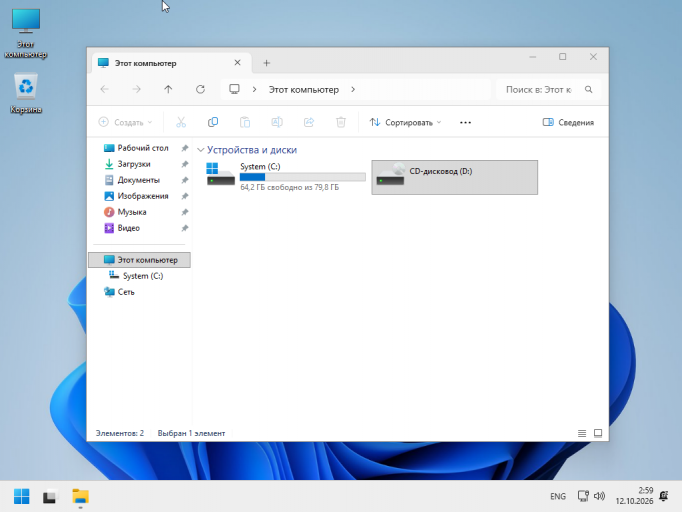Add a new Explorer tab
The width and height of the screenshot is (682, 512).
(x=267, y=63)
